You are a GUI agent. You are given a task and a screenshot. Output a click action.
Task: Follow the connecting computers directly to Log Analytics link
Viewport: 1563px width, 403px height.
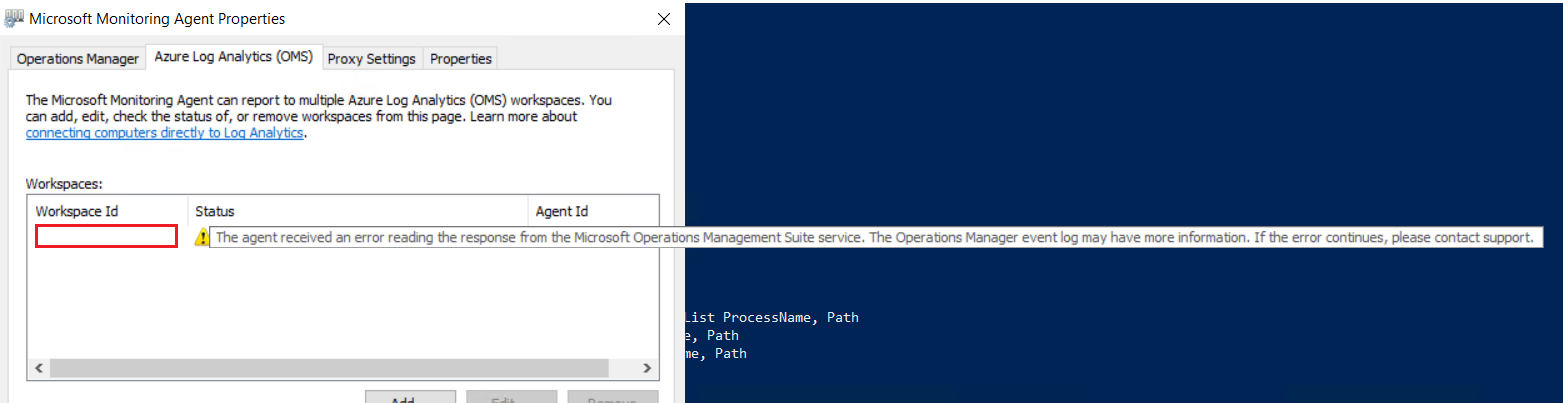(x=164, y=132)
